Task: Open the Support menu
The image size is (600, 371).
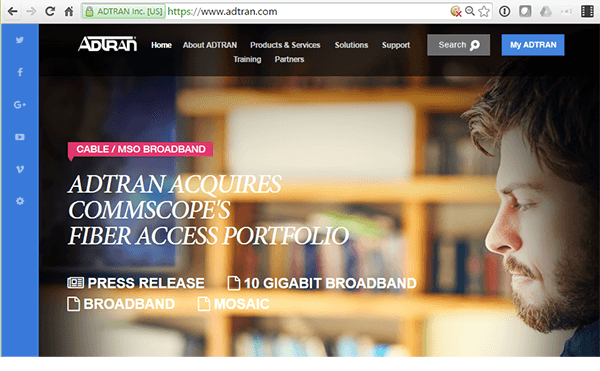Action: pyautogui.click(x=396, y=45)
